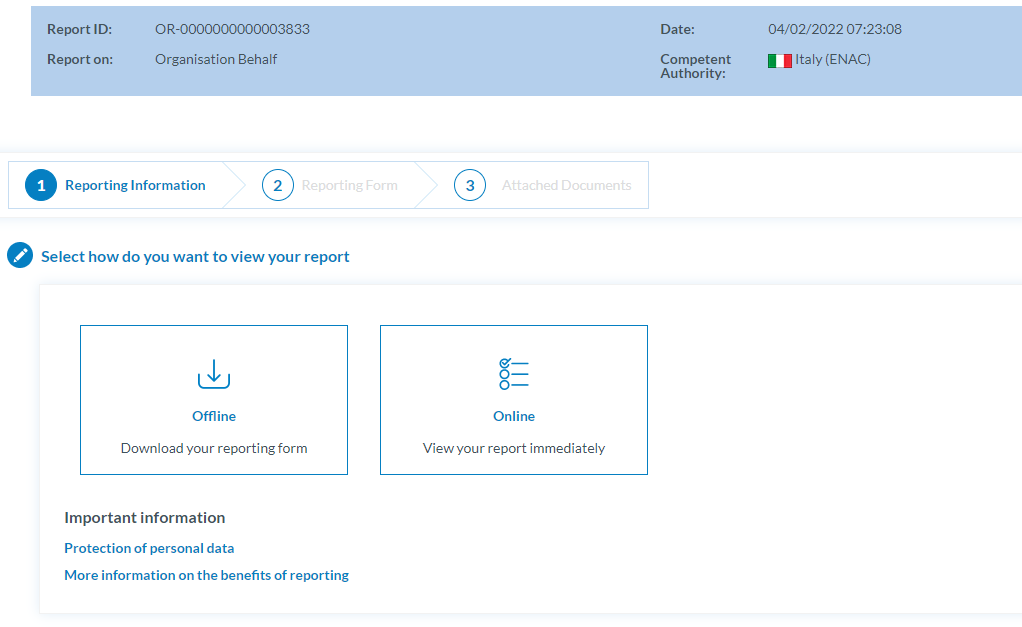Click the report date and time value
1022x627 pixels.
click(x=834, y=29)
